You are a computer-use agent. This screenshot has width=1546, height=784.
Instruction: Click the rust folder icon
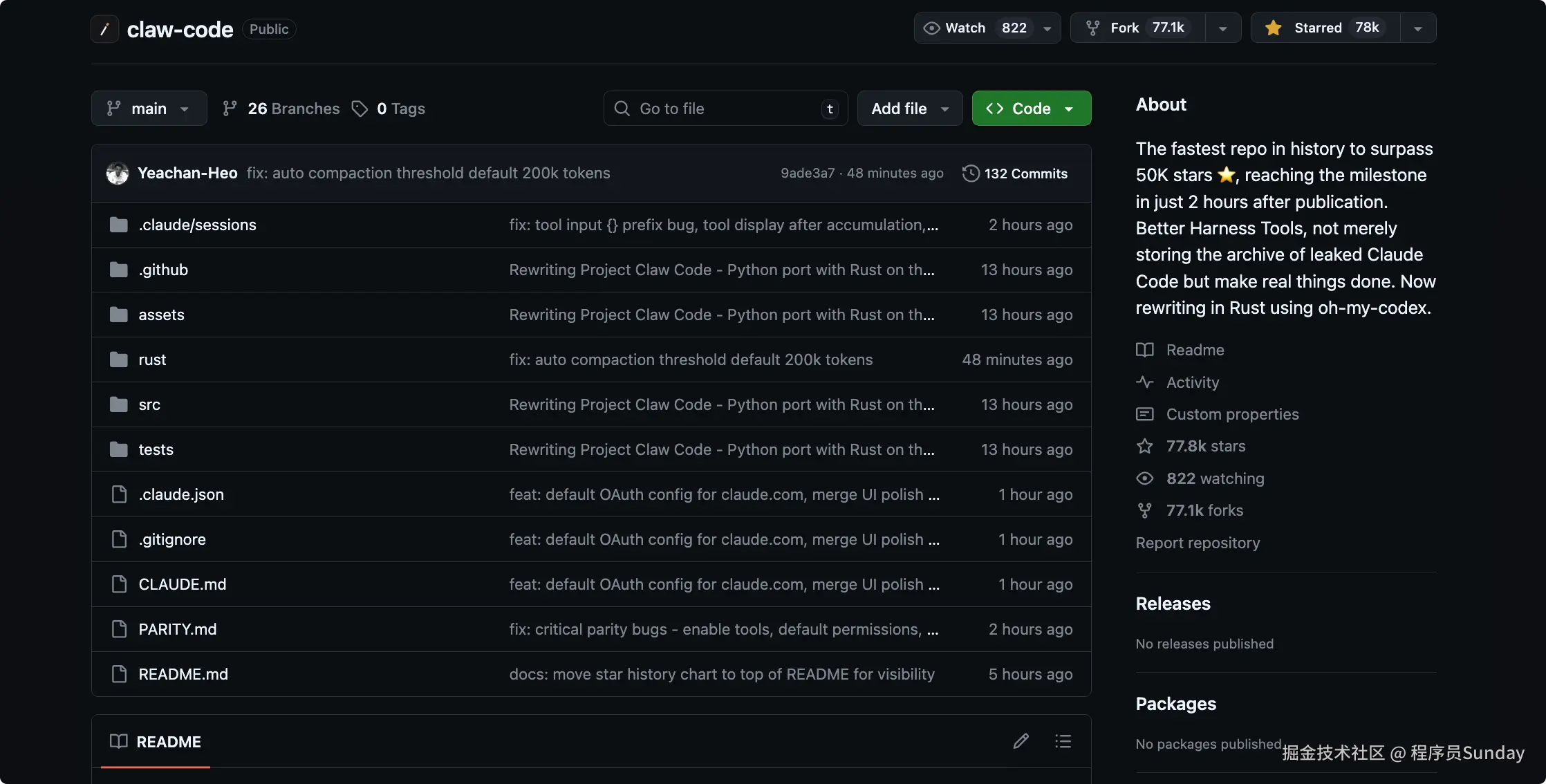click(x=119, y=360)
